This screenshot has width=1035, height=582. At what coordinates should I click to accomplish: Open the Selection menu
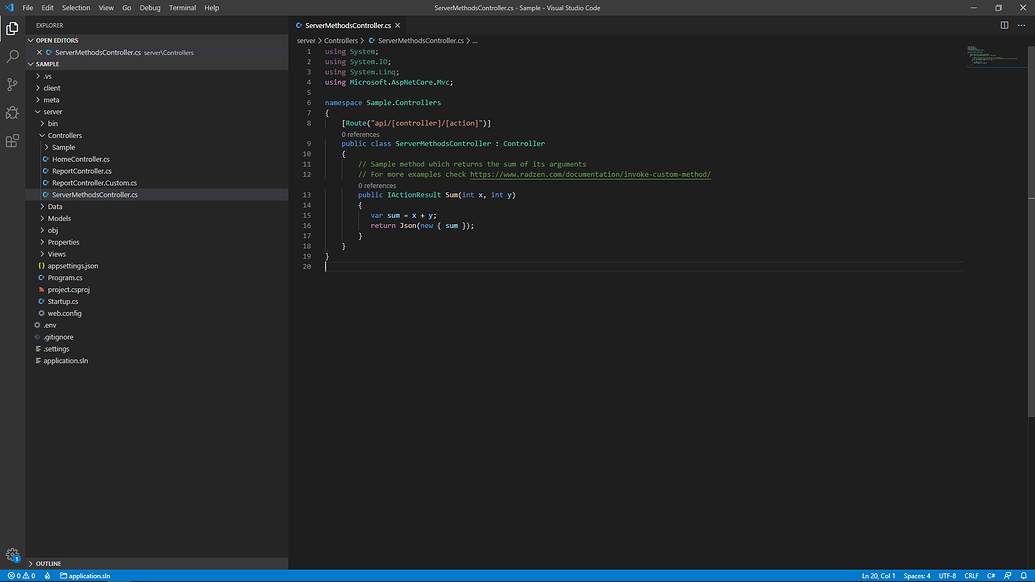click(76, 8)
